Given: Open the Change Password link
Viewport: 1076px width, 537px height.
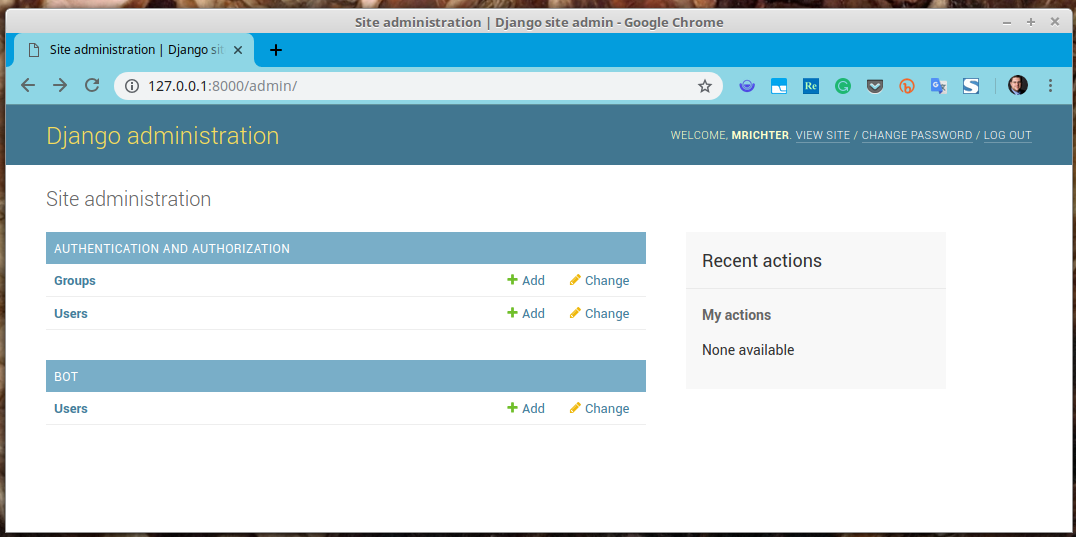Looking at the screenshot, I should 917,135.
